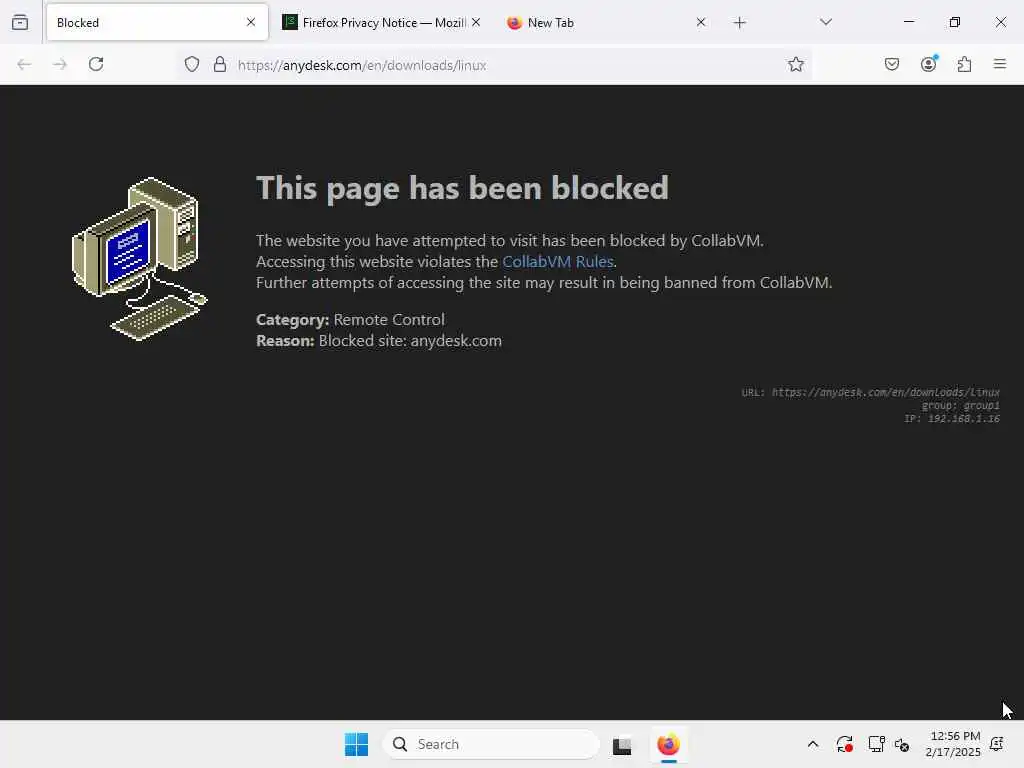This screenshot has height=768, width=1024.
Task: View site connection padlock info
Action: click(x=220, y=64)
